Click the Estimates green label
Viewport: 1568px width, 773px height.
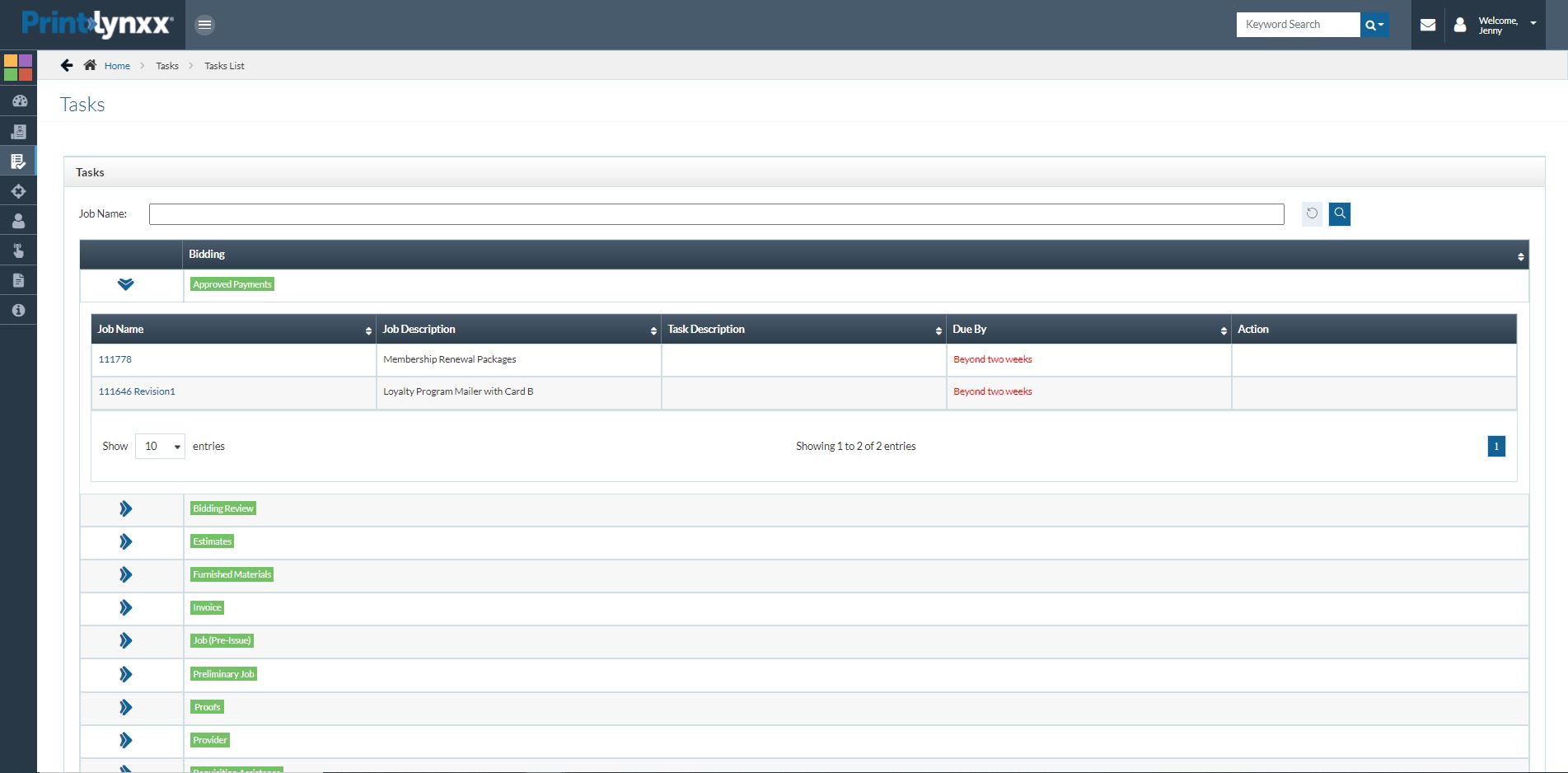tap(213, 541)
